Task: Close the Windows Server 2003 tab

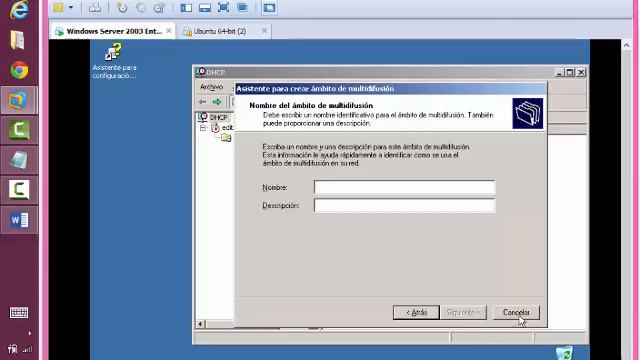Action: pos(169,31)
